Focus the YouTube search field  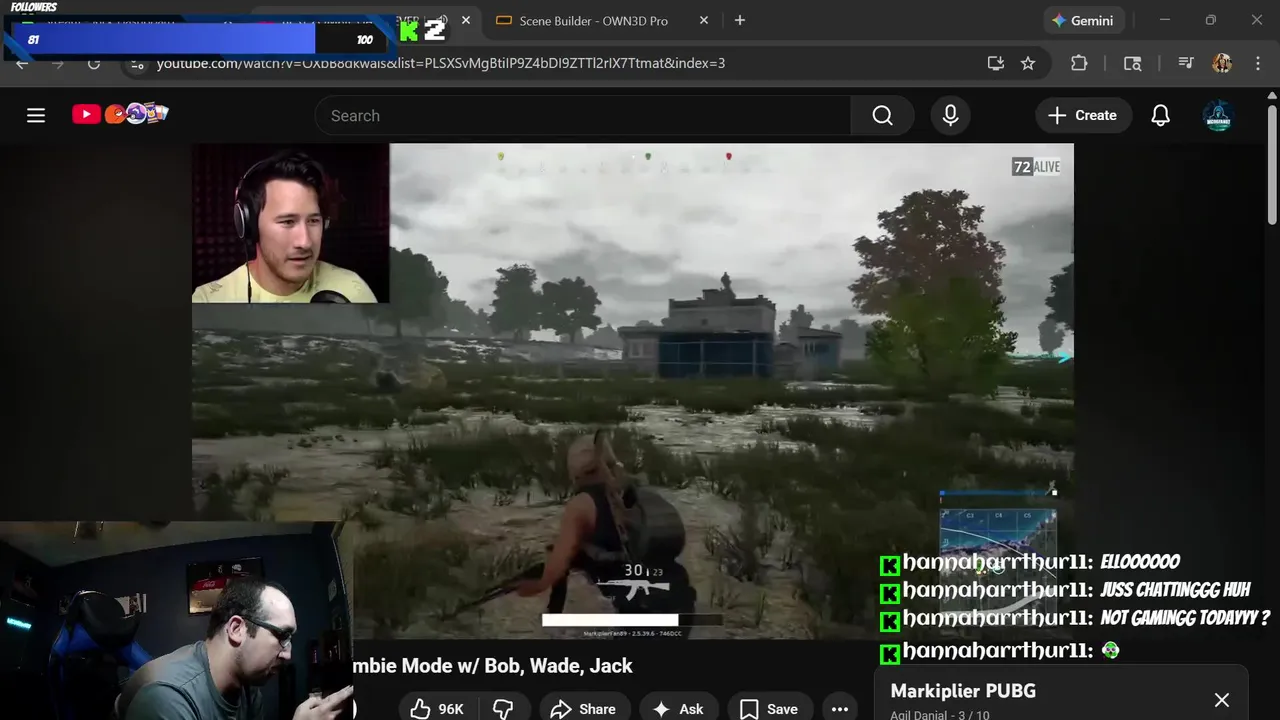[x=583, y=116]
